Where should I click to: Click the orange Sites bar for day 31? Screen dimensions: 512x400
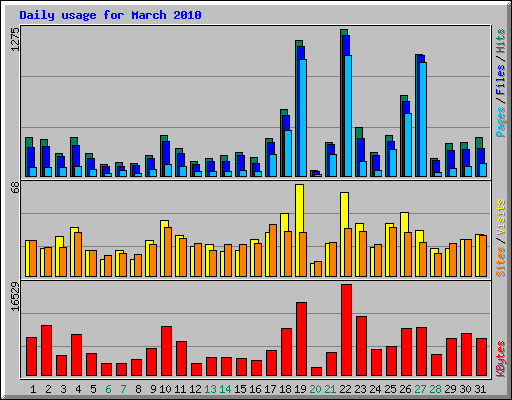coord(483,256)
